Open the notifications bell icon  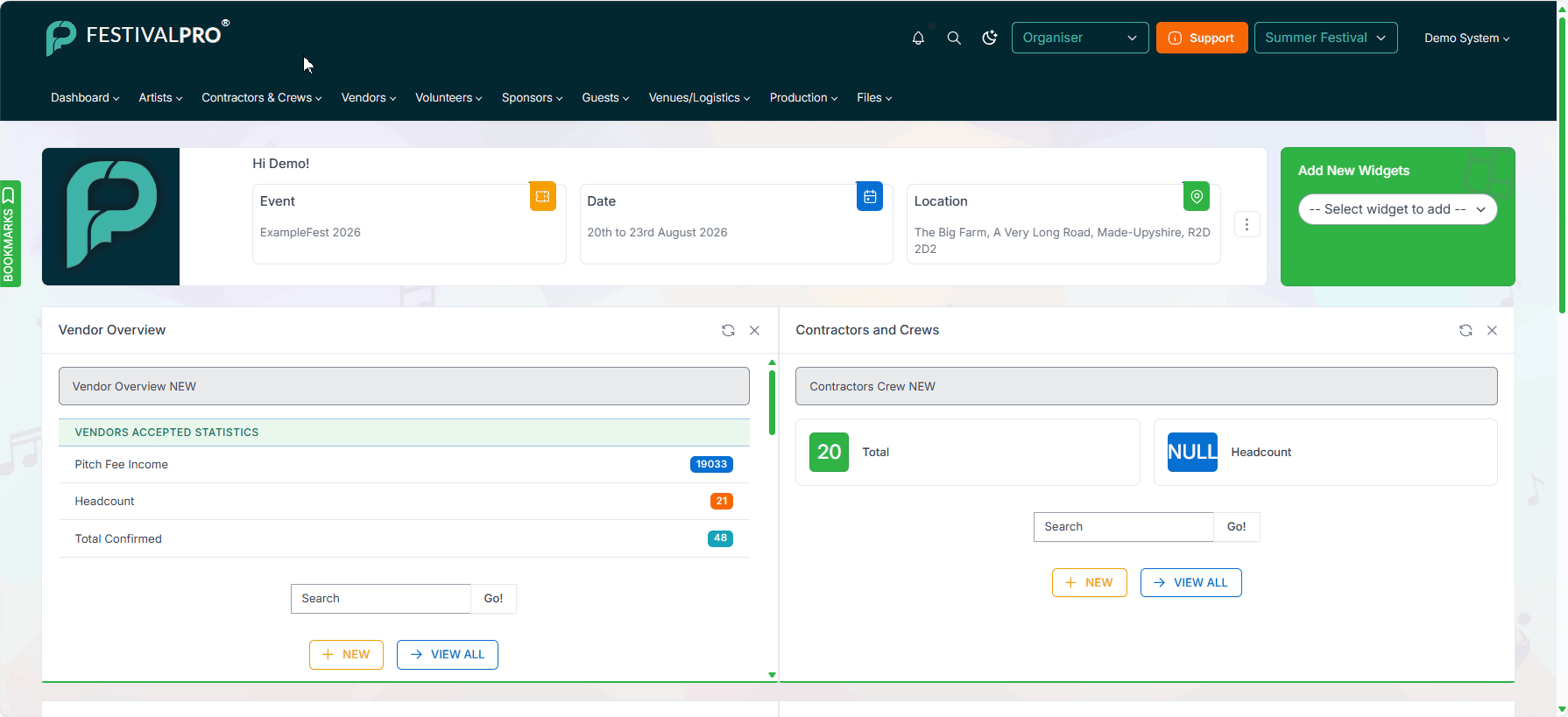pos(918,38)
